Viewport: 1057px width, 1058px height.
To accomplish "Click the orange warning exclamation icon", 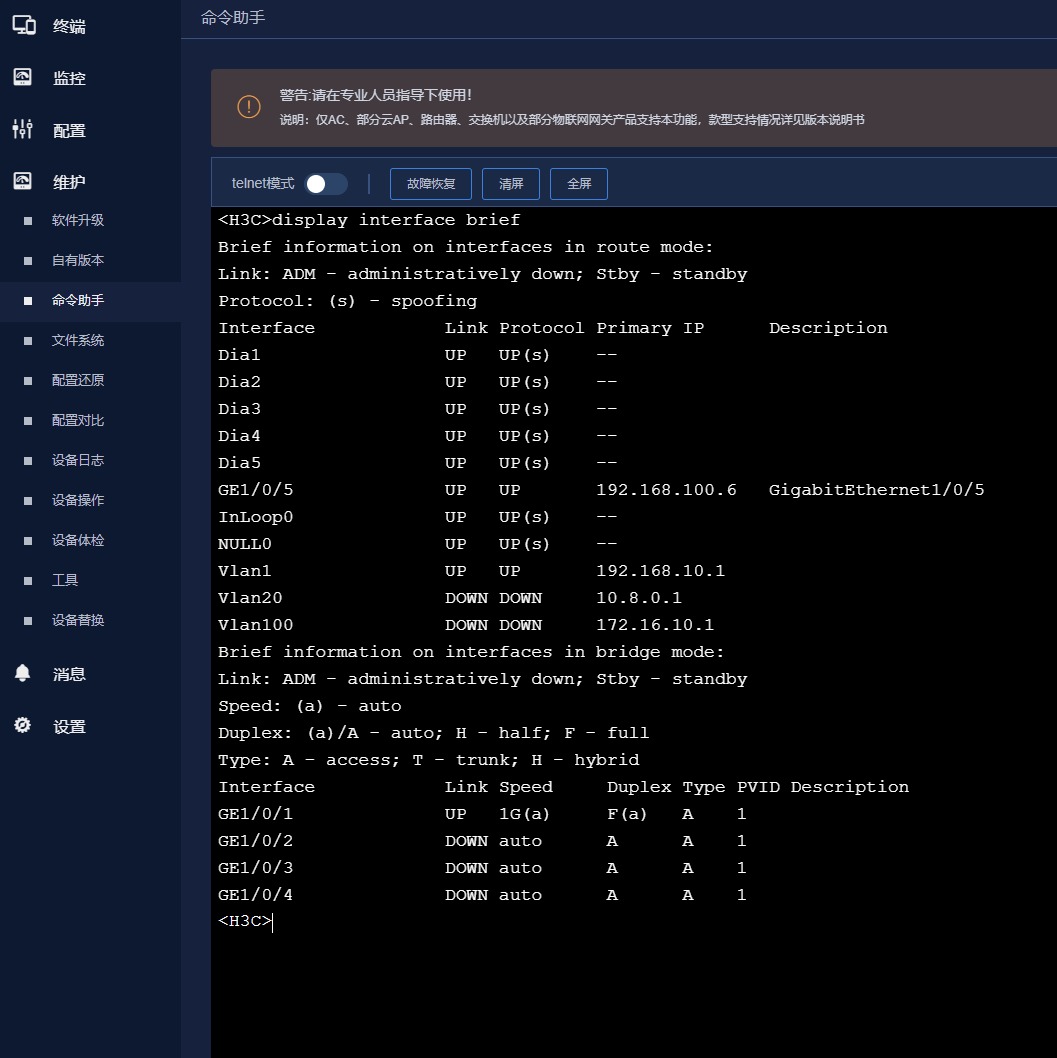I will (x=249, y=107).
